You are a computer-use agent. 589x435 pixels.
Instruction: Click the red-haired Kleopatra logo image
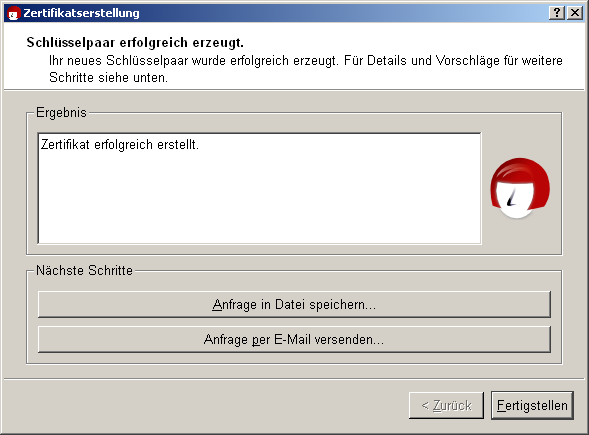520,188
